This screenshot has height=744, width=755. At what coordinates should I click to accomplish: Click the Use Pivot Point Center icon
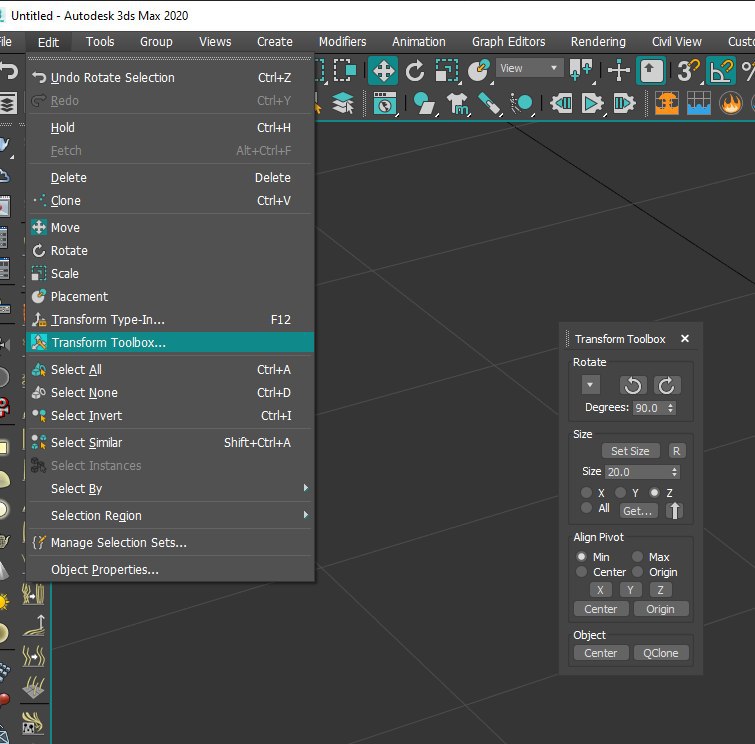coord(581,70)
